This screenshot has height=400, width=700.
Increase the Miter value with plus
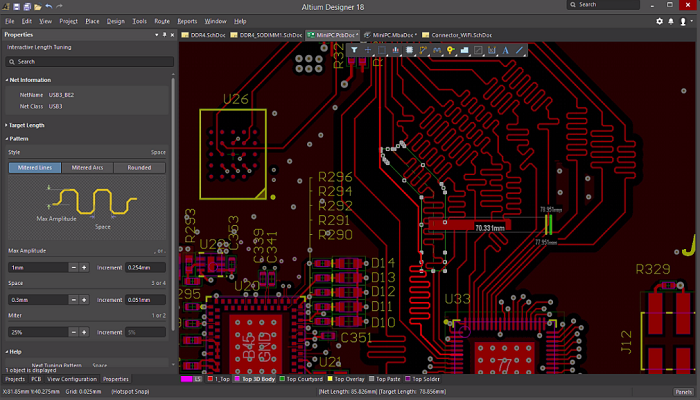(84, 332)
